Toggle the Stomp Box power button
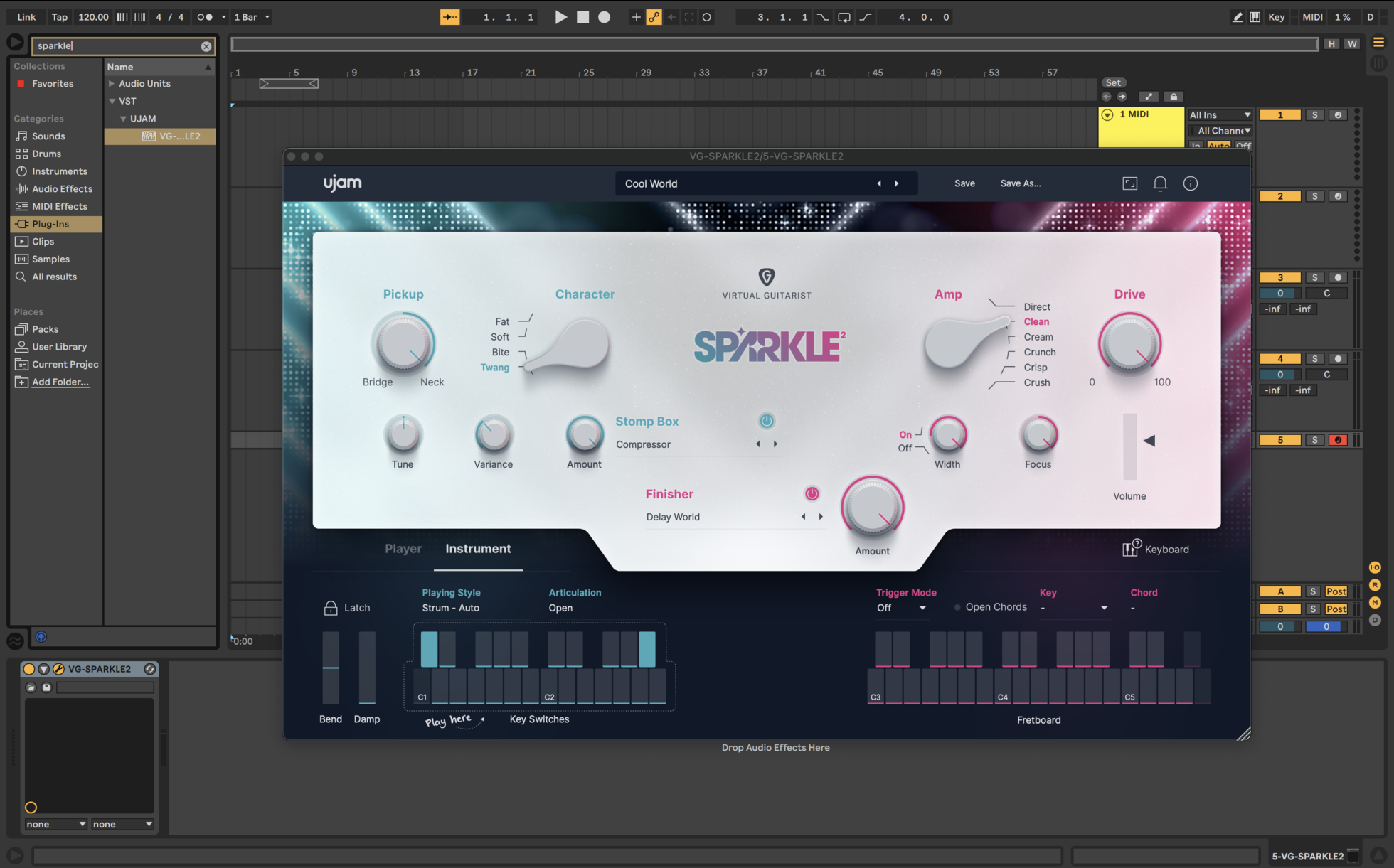This screenshot has width=1394, height=868. point(767,420)
